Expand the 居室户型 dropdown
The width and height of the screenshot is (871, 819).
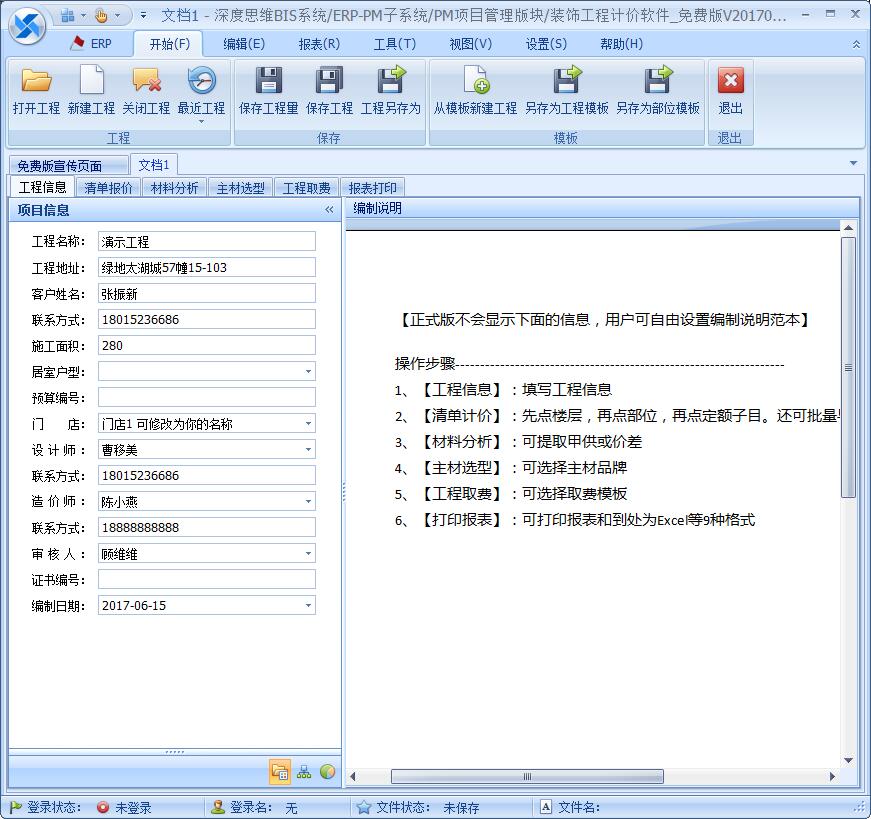point(308,372)
